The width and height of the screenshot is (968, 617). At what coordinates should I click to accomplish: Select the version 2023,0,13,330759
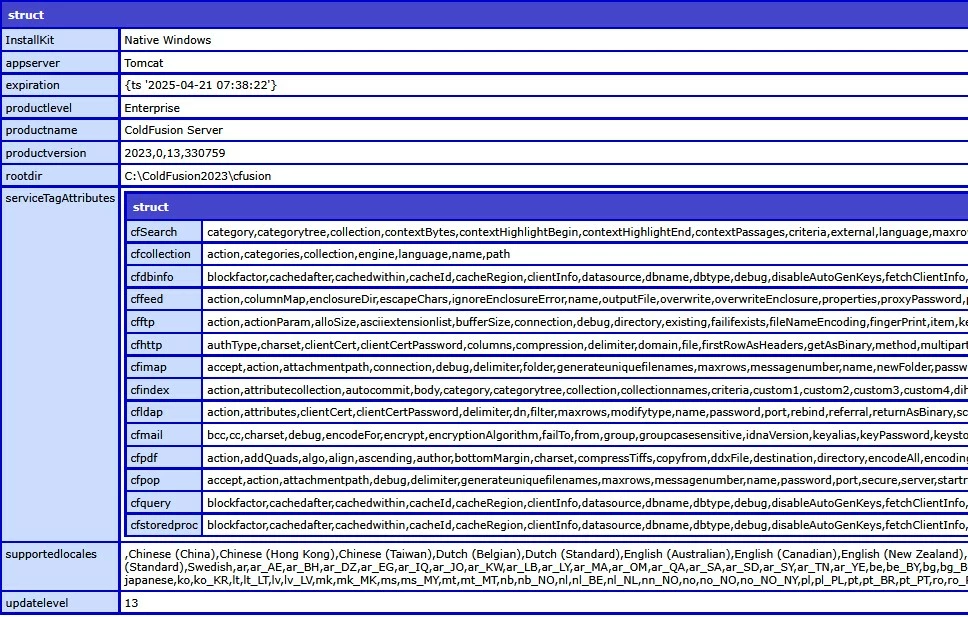[x=175, y=153]
